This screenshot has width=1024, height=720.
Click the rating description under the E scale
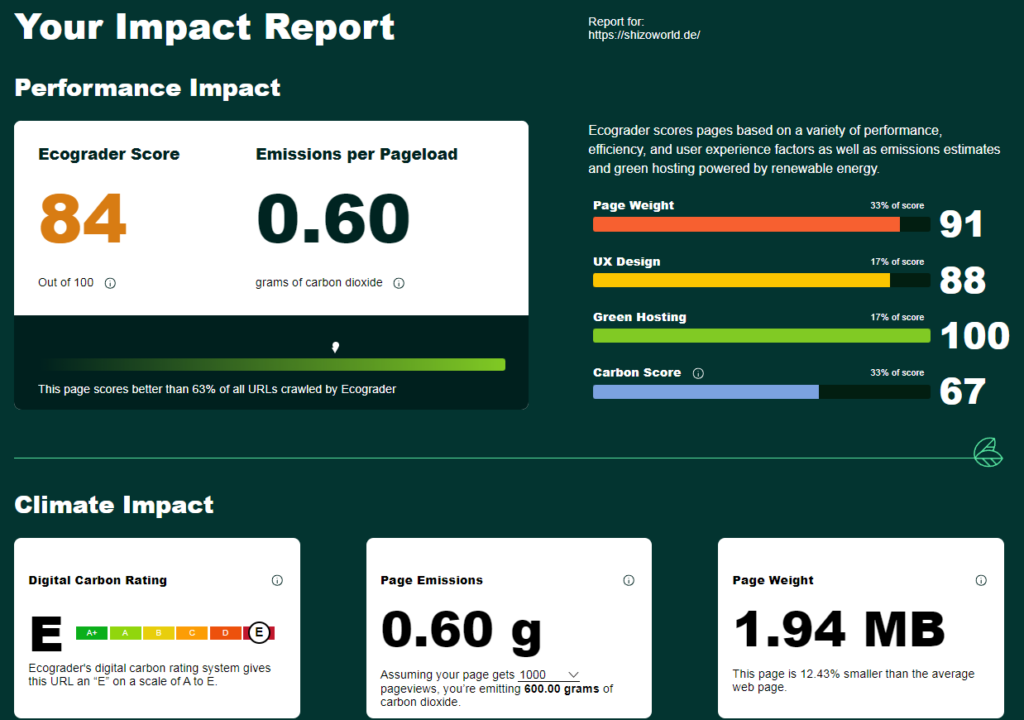150,674
